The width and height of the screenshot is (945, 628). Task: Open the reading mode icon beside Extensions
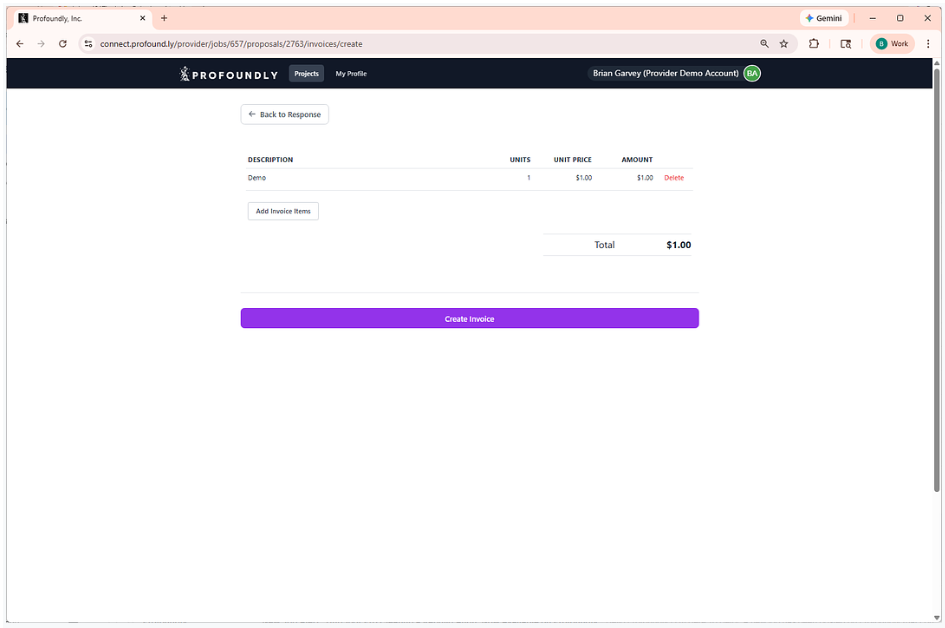tap(846, 44)
